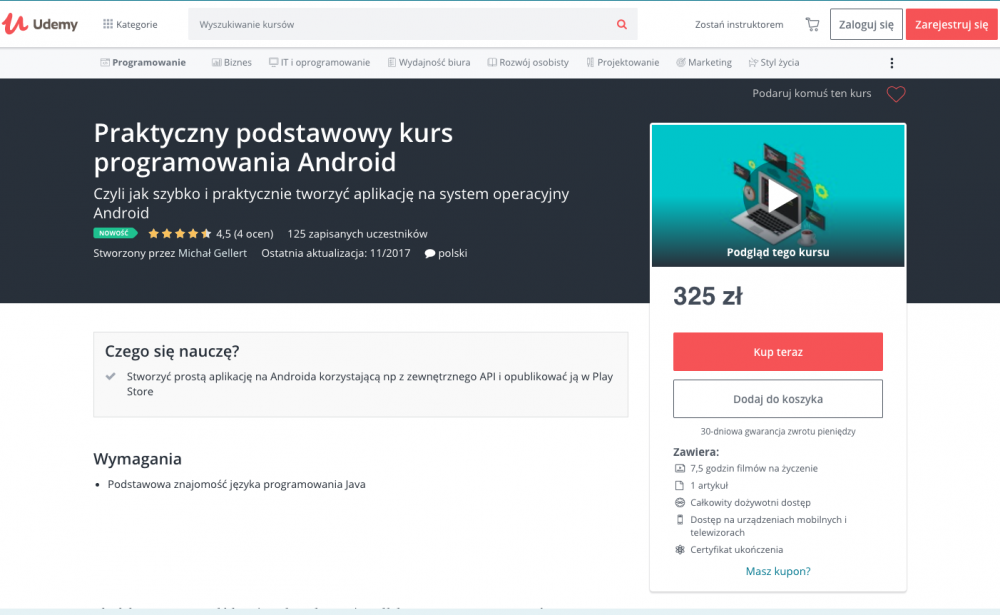Open the Udemy logo home link
The image size is (1000, 615).
[40, 24]
